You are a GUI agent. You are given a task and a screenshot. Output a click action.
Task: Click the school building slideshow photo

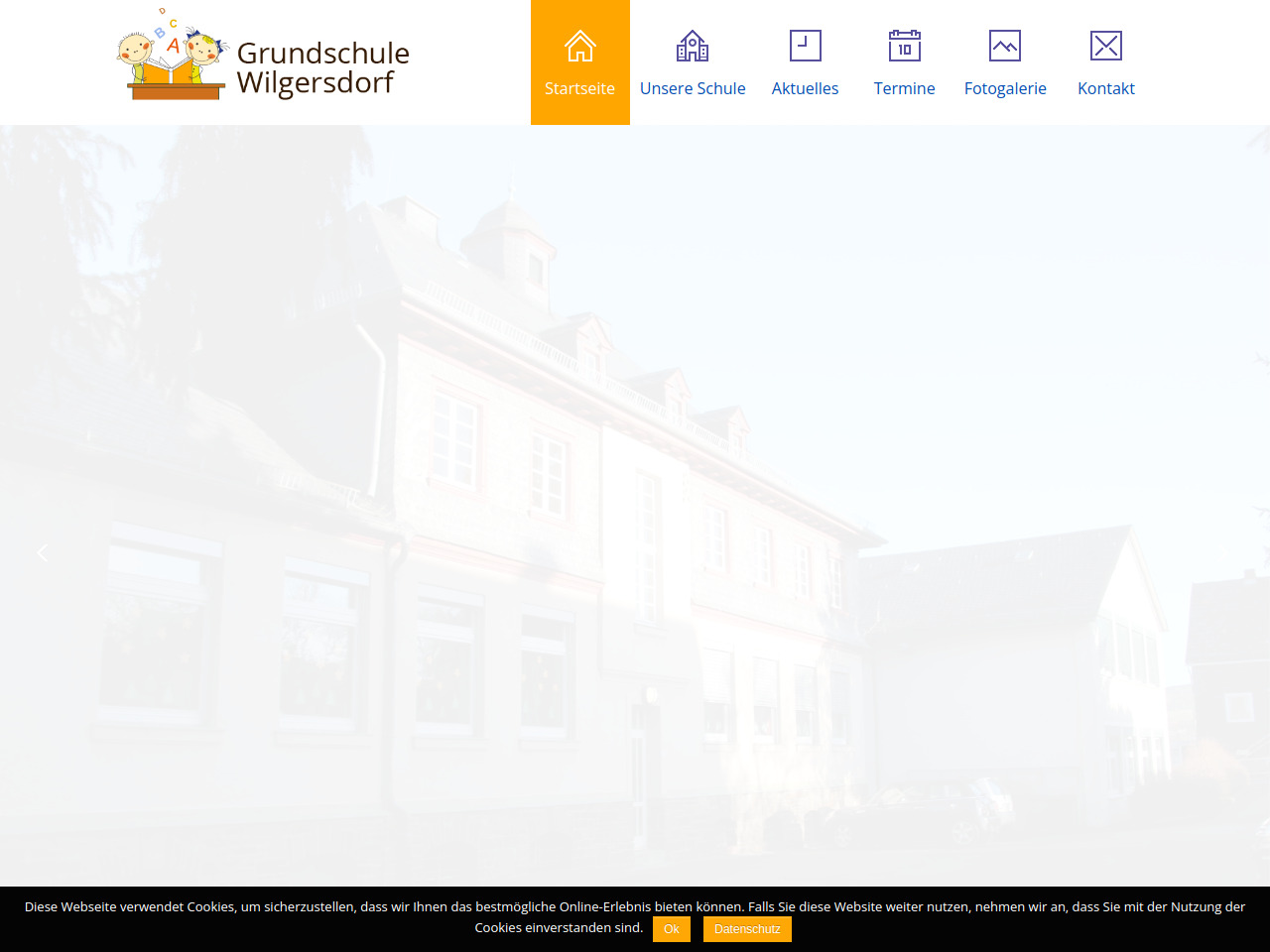[x=635, y=496]
